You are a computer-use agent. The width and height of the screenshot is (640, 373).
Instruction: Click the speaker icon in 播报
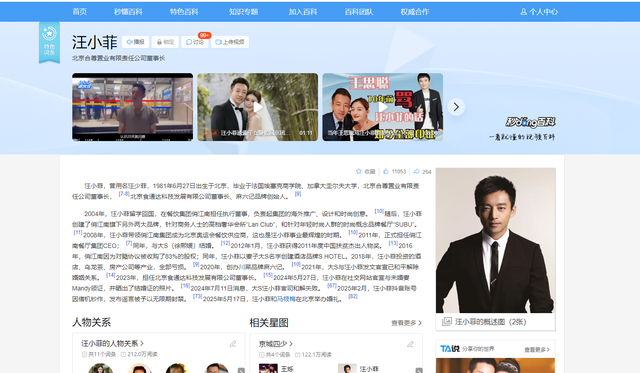(129, 42)
